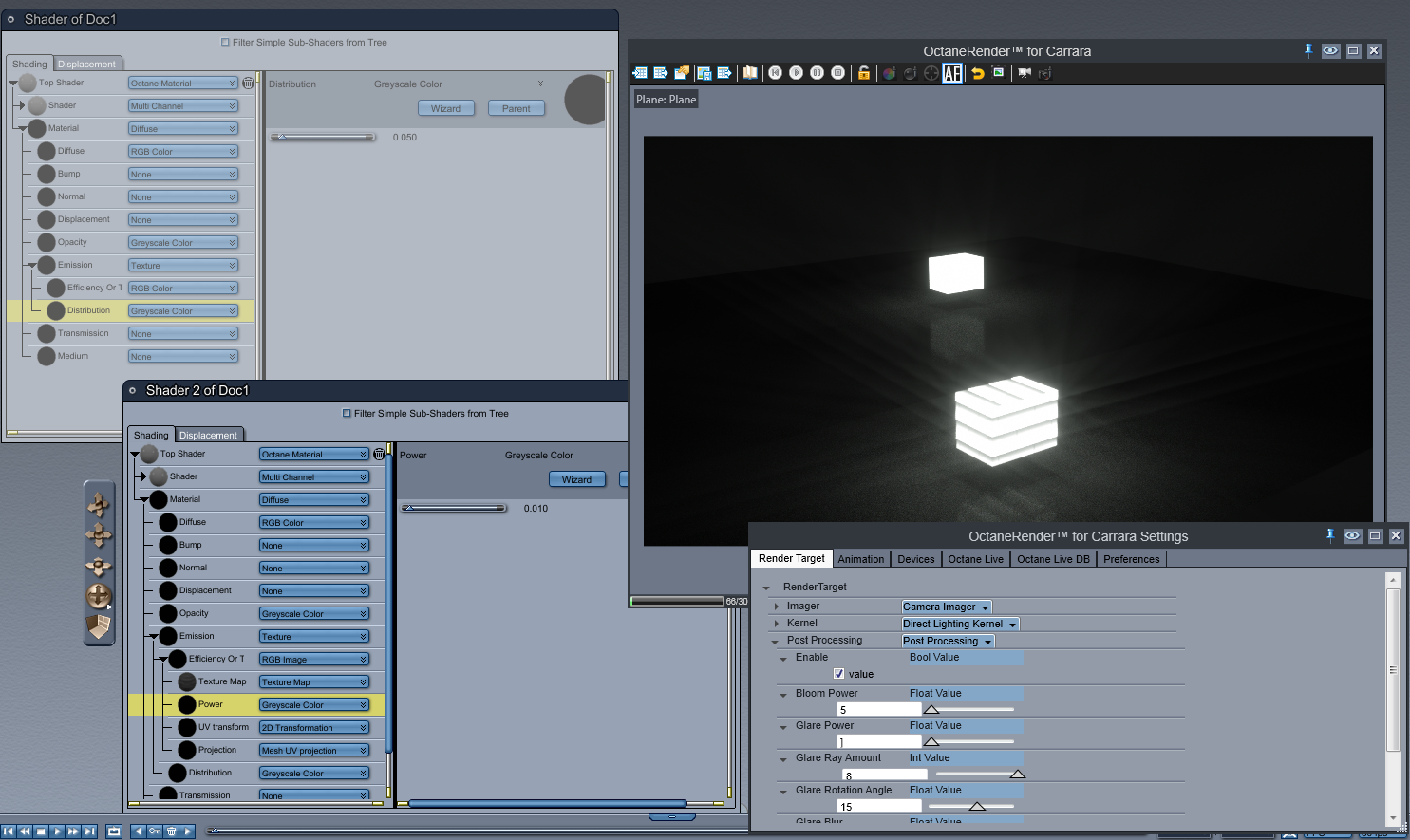This screenshot has width=1410, height=840.
Task: Click the play render button in Octane toolbar
Action: (797, 73)
